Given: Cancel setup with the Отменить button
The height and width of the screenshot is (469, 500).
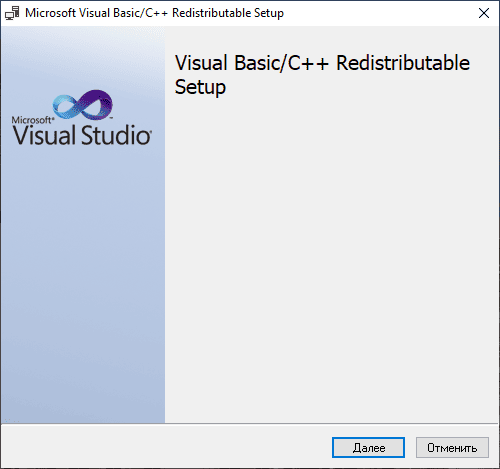Looking at the screenshot, I should click(452, 447).
